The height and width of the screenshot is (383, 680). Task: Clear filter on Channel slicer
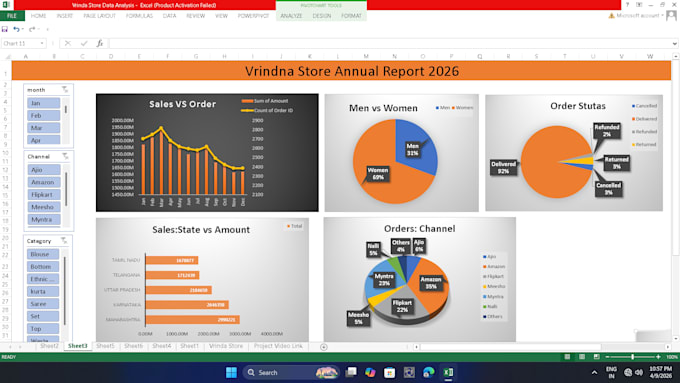coord(65,156)
